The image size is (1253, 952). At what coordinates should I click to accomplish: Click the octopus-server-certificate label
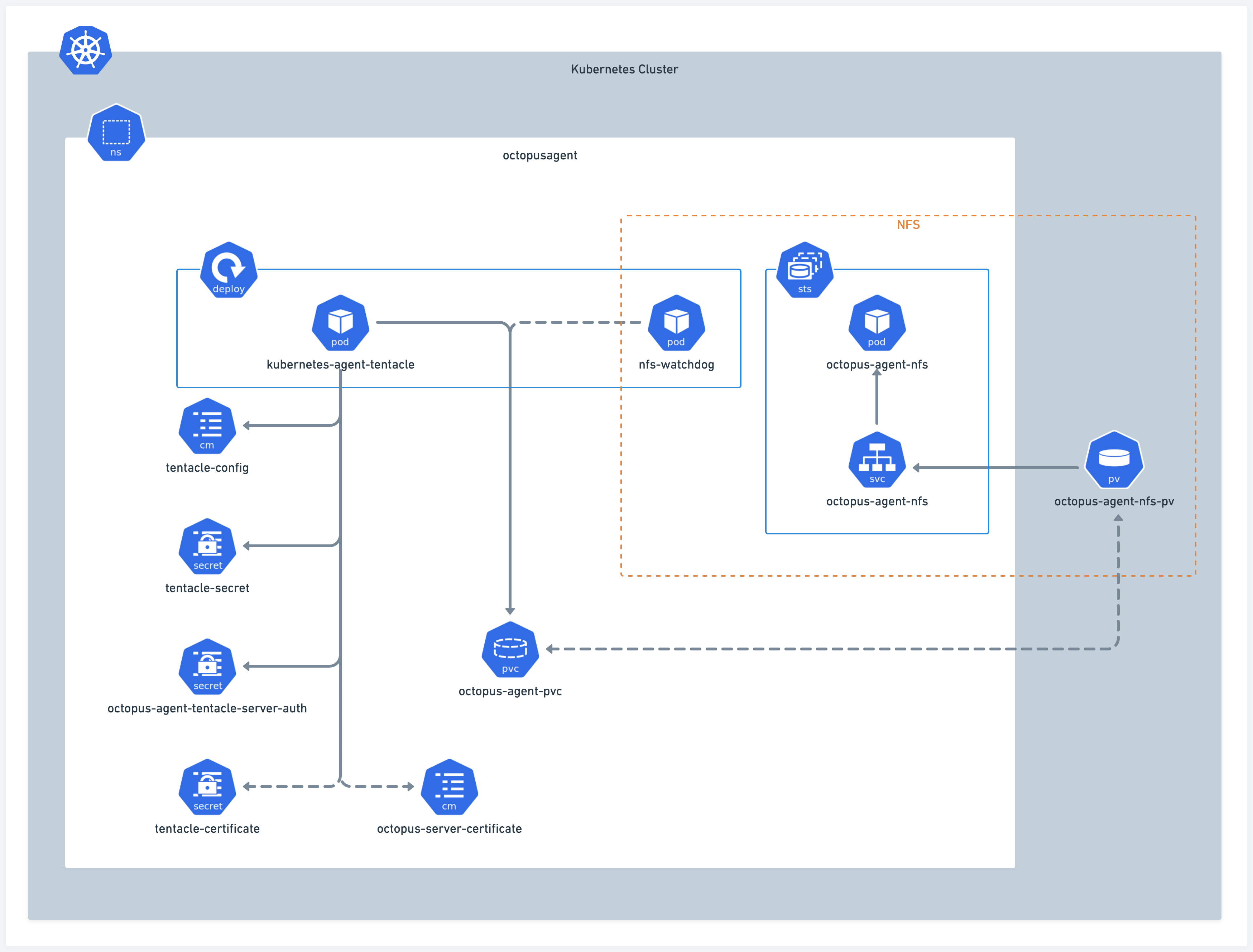450,828
